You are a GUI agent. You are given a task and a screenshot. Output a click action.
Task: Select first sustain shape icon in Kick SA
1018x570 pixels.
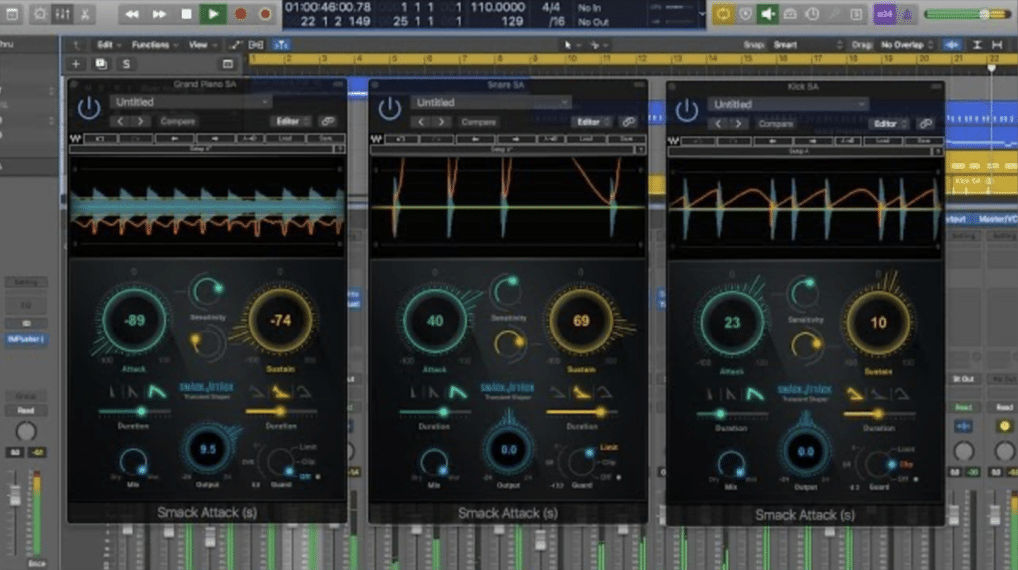pyautogui.click(x=855, y=394)
